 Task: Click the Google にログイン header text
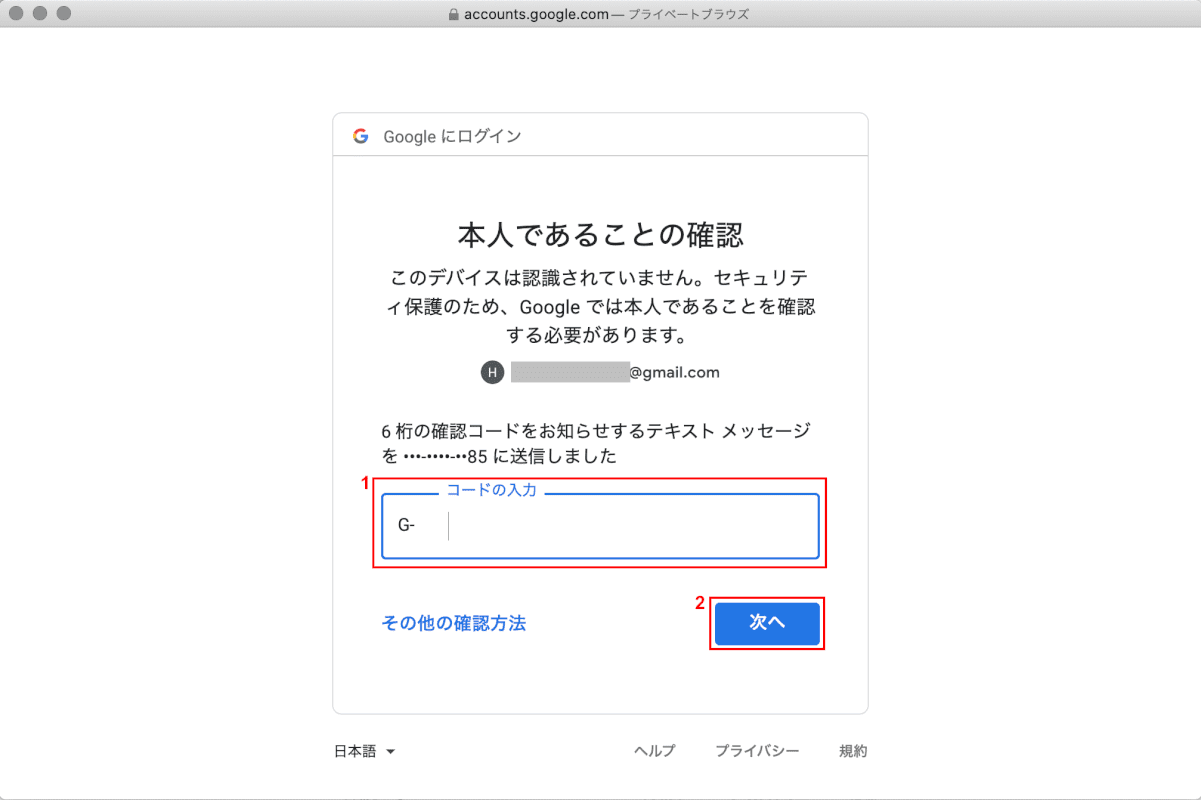[452, 136]
